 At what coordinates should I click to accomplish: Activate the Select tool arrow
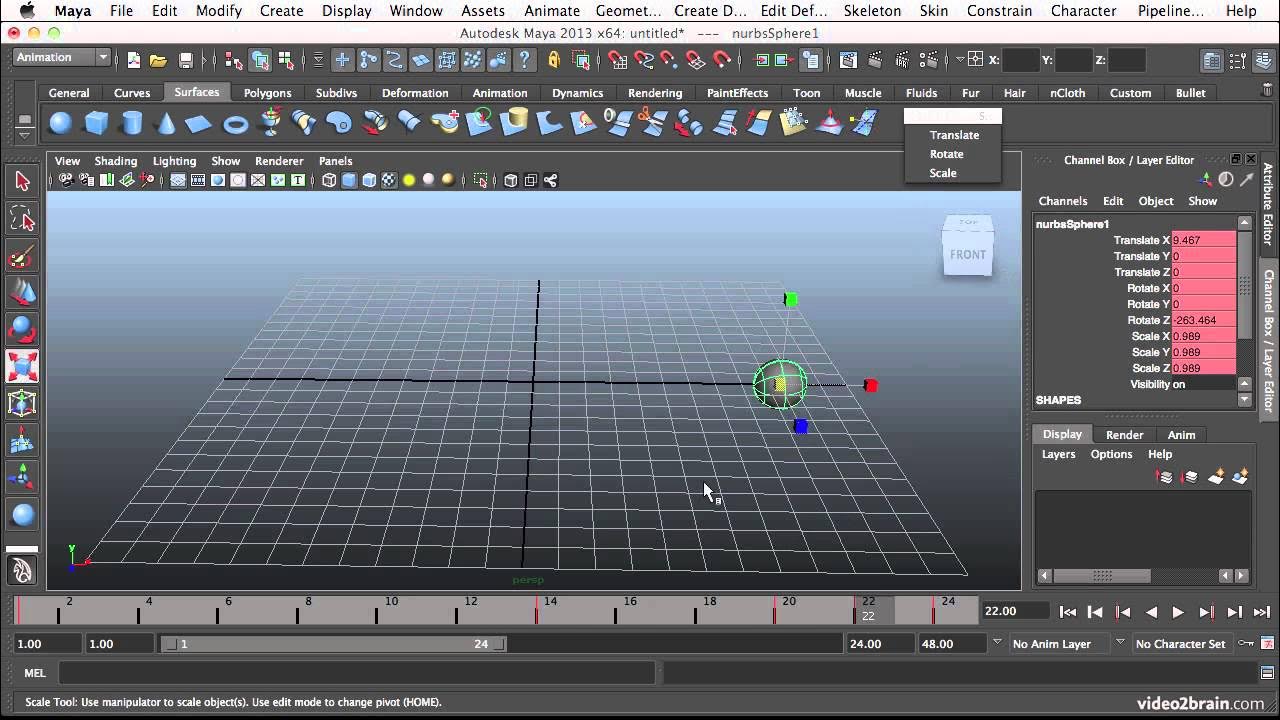(x=22, y=181)
